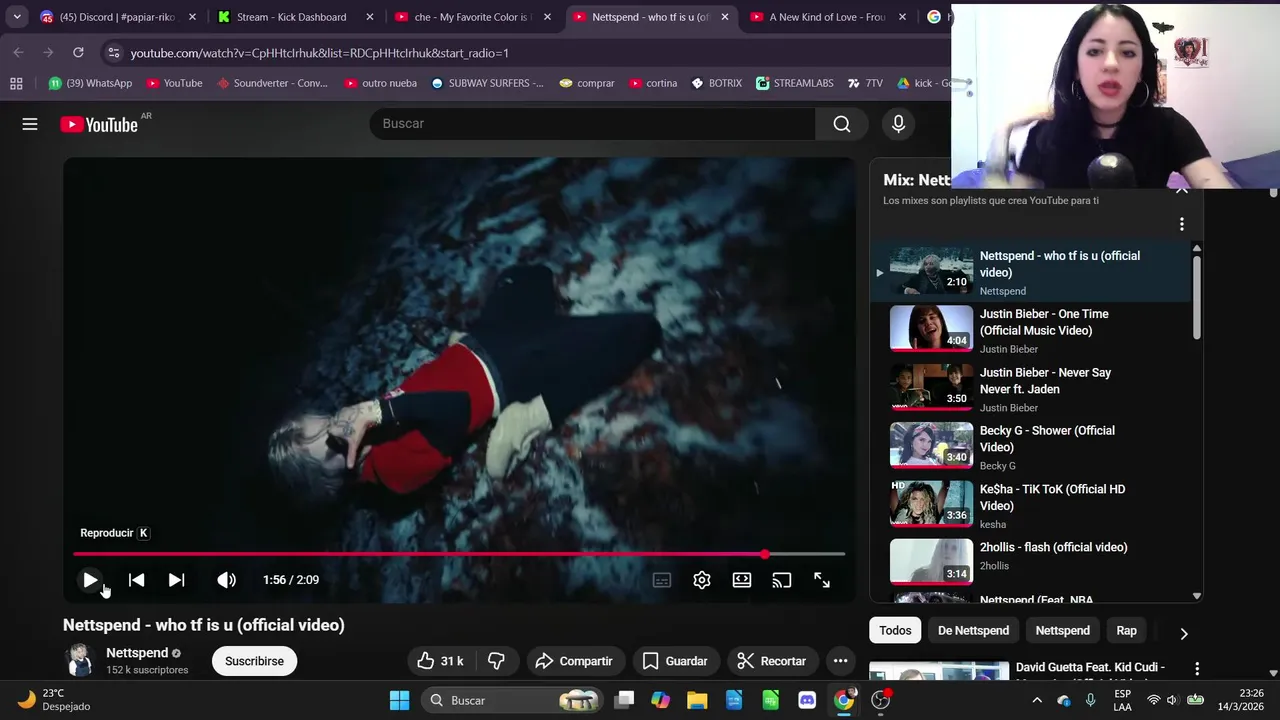
Task: Open the WhatsApp bookmark
Action: (91, 83)
